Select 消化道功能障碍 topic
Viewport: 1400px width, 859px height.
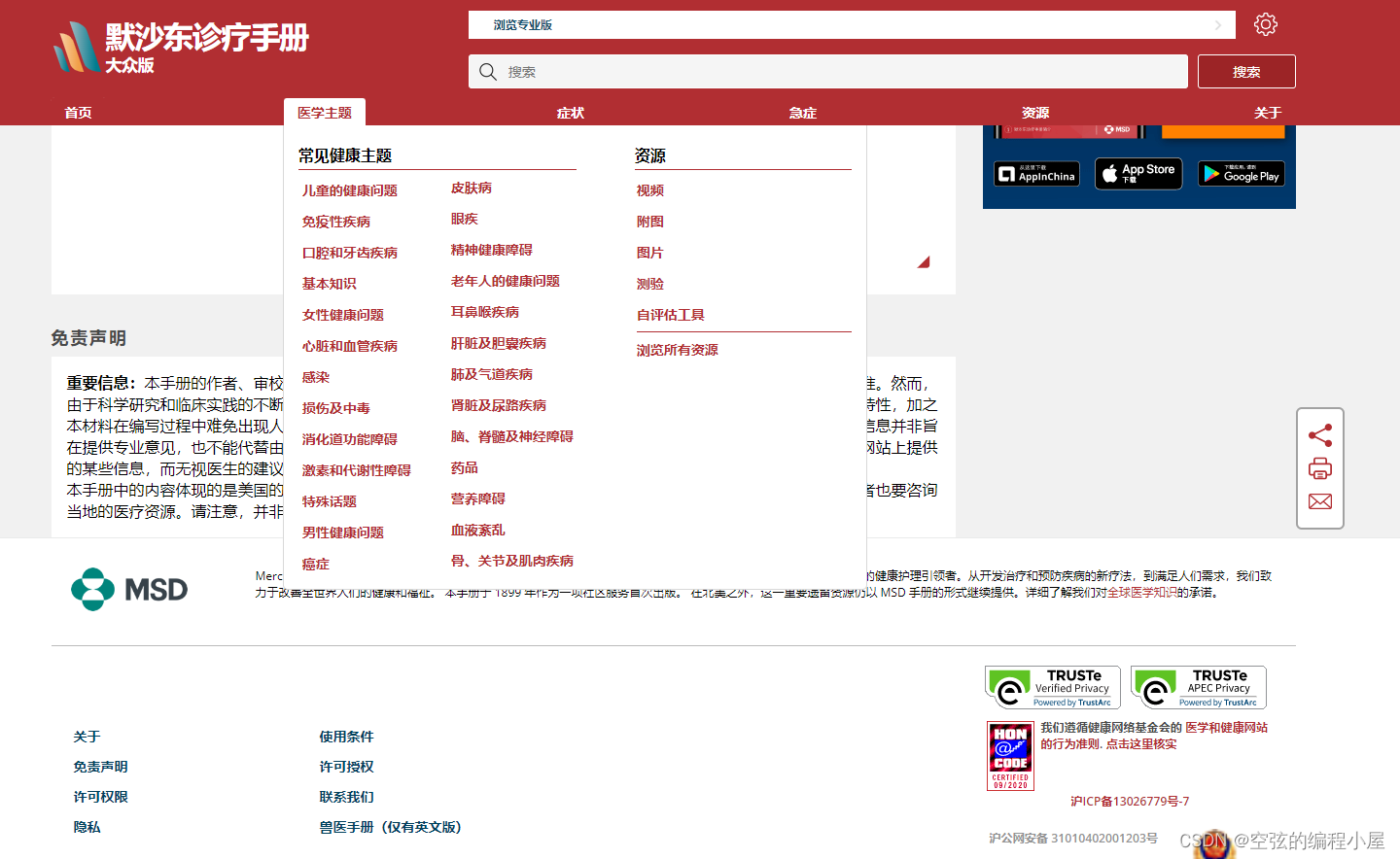(x=350, y=439)
